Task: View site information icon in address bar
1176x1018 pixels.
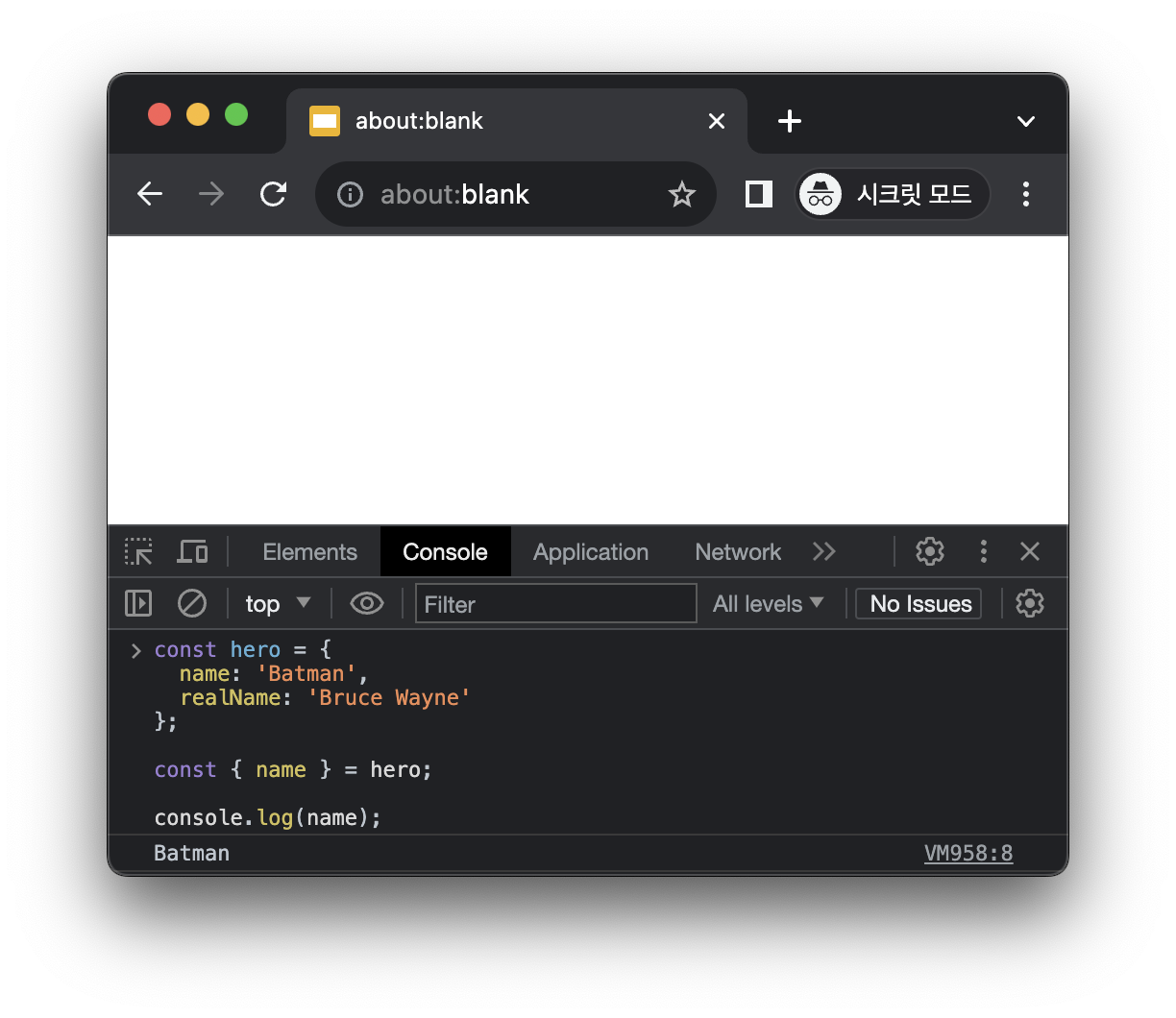Action: [x=350, y=195]
